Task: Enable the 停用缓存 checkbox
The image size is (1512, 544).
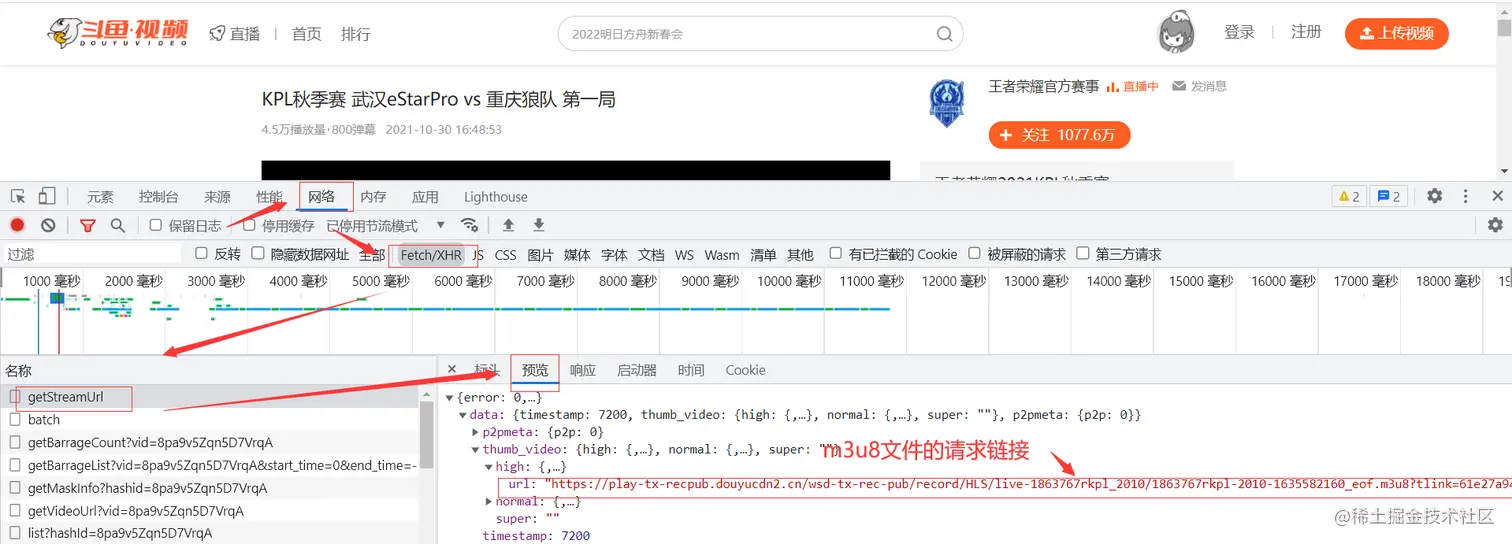Action: pyautogui.click(x=249, y=225)
